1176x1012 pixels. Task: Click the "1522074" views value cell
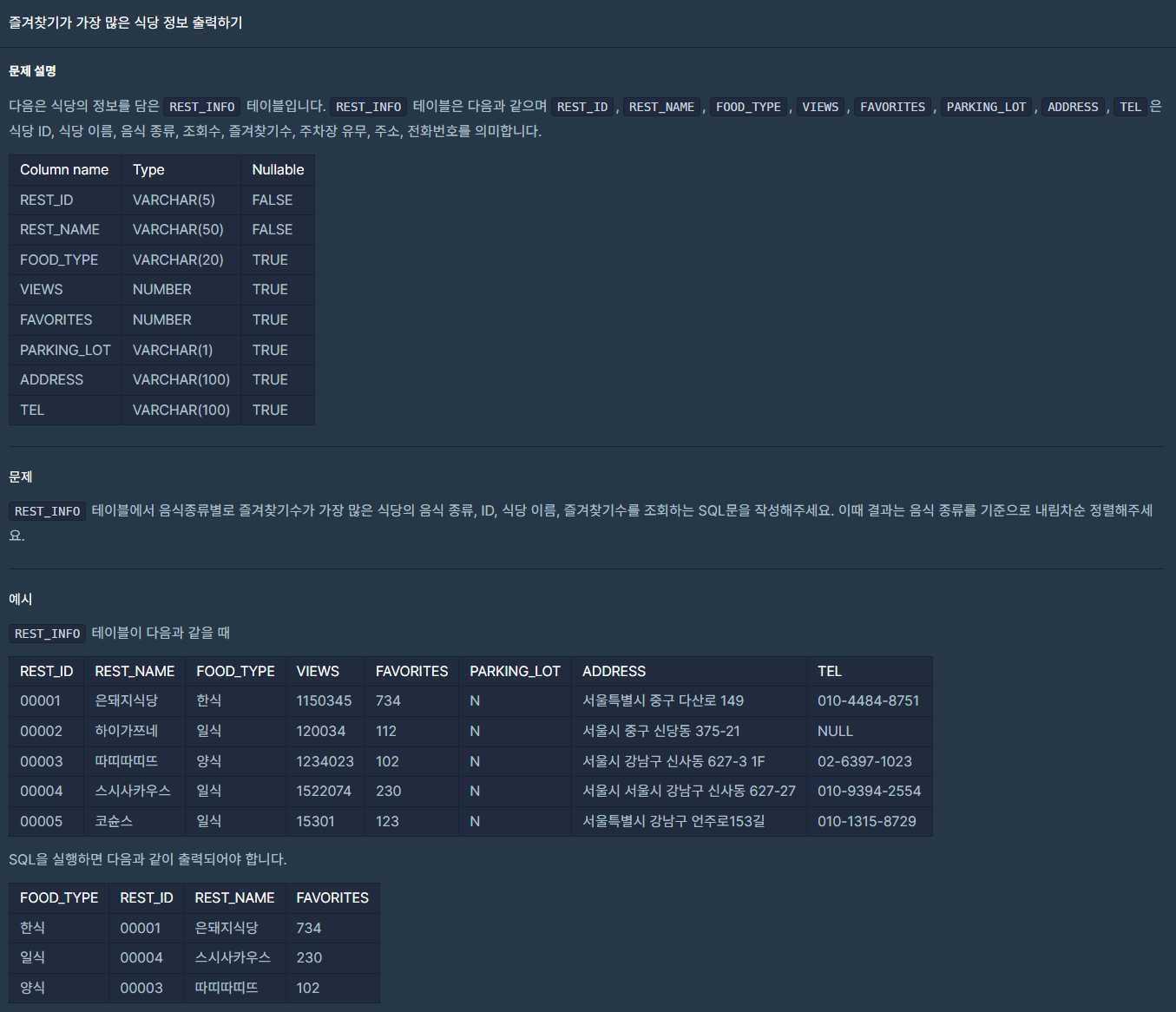point(324,792)
